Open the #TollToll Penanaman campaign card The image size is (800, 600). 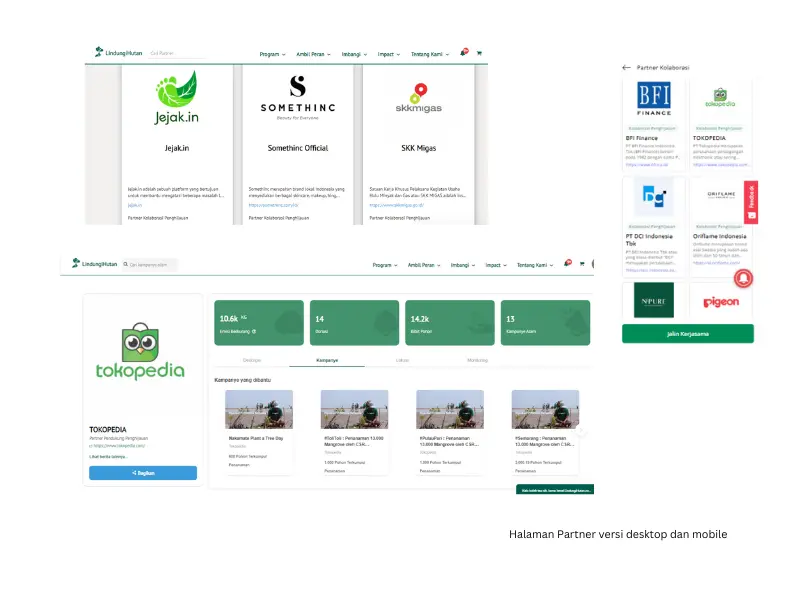click(354, 432)
